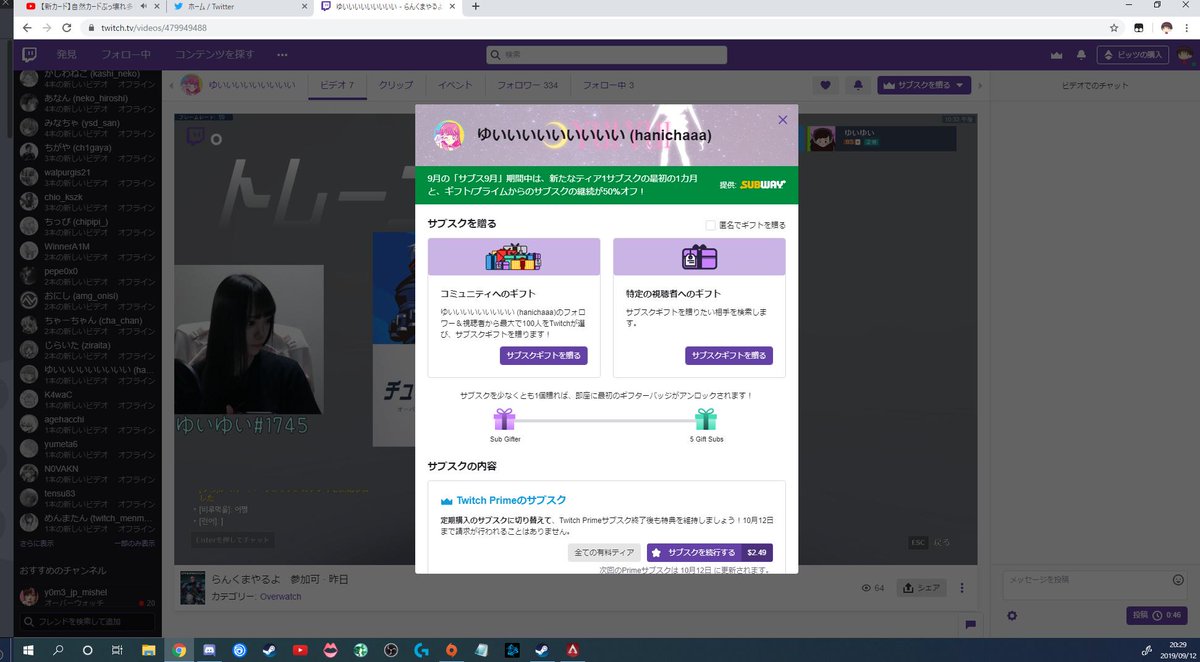This screenshot has height=662, width=1200.
Task: Toggle channel notification bell
Action: click(x=858, y=86)
